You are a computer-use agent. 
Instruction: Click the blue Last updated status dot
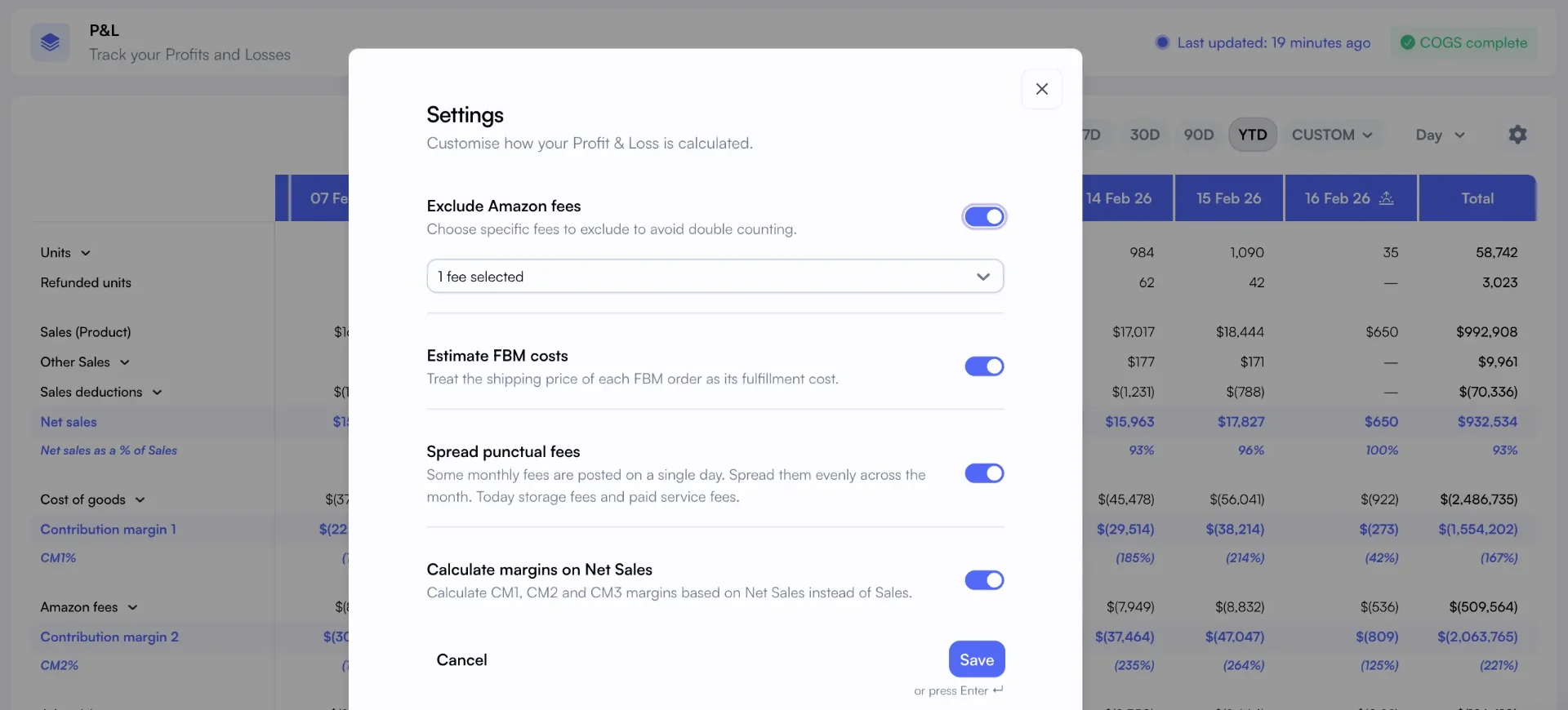[1162, 42]
